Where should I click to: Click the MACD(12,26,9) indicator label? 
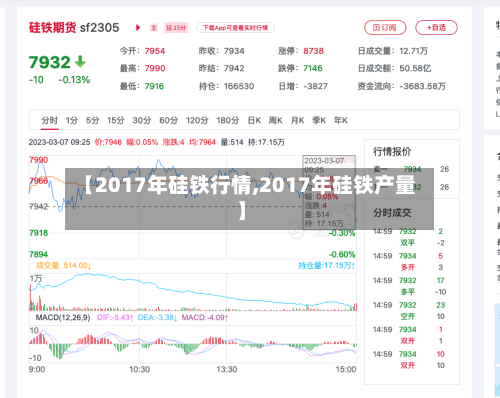63,317
